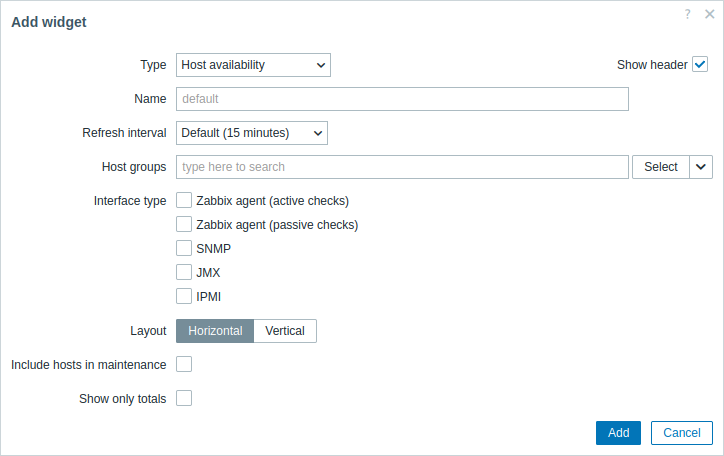Click the Host groups search field

point(402,167)
